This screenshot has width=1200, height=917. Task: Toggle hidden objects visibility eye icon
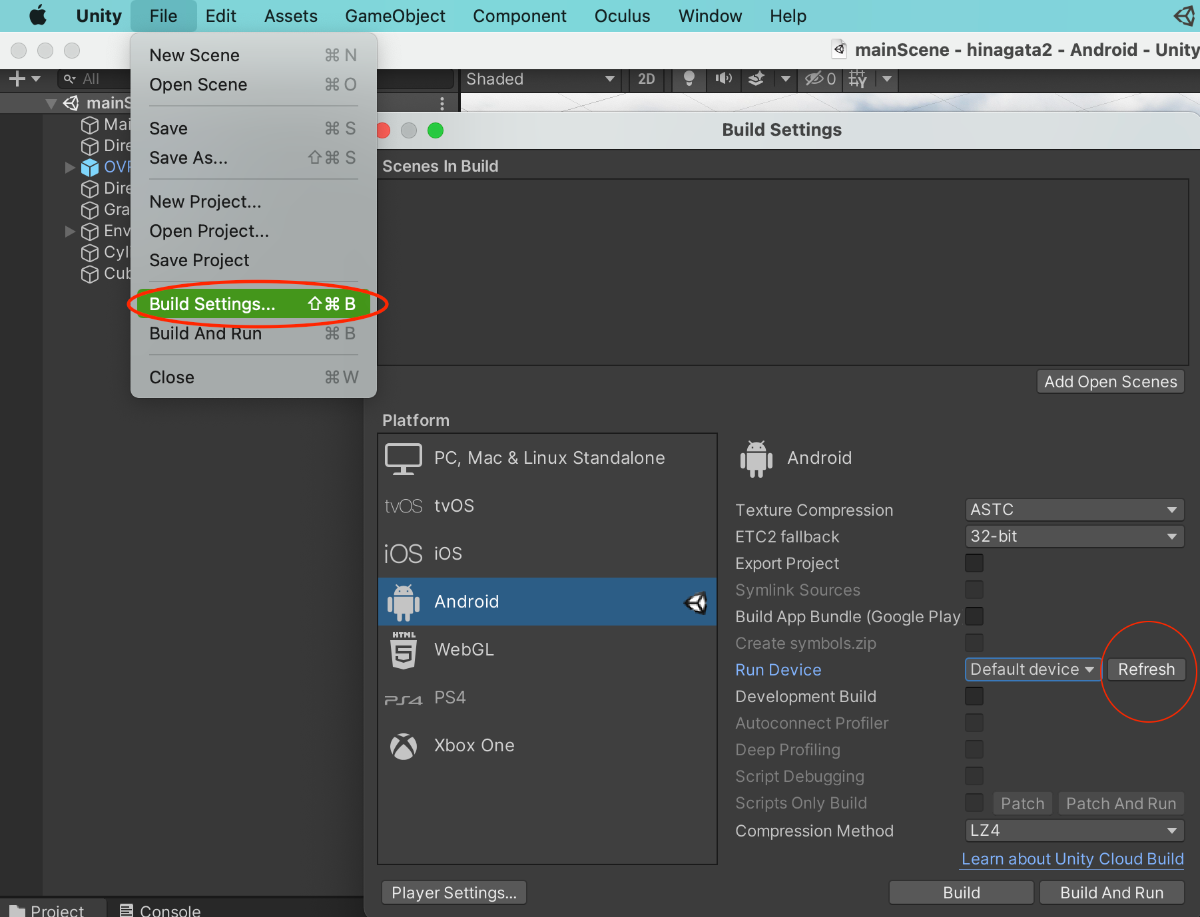(820, 79)
